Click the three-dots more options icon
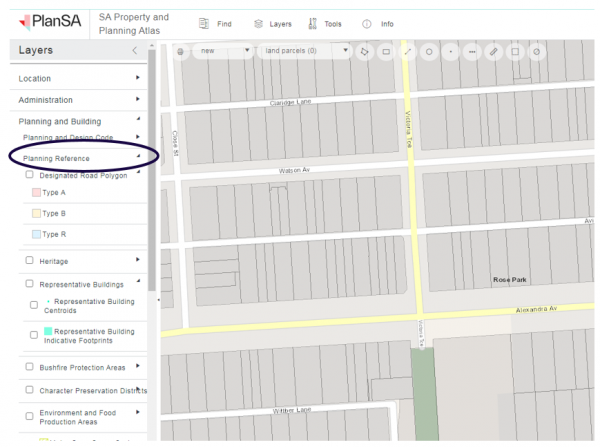600x447 pixels. point(472,51)
